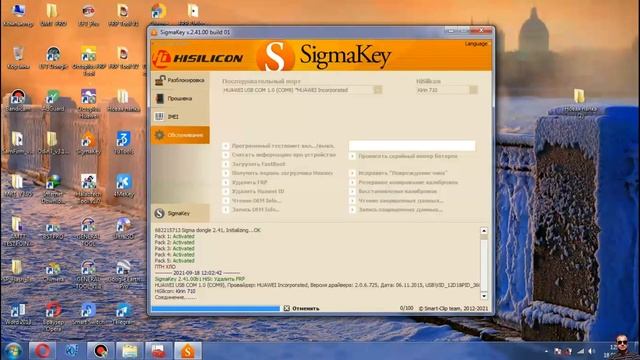Screen dimensions: 640x360
Task: Click the 'HiSilicon: Kirin 710' log line
Action: pos(175,291)
